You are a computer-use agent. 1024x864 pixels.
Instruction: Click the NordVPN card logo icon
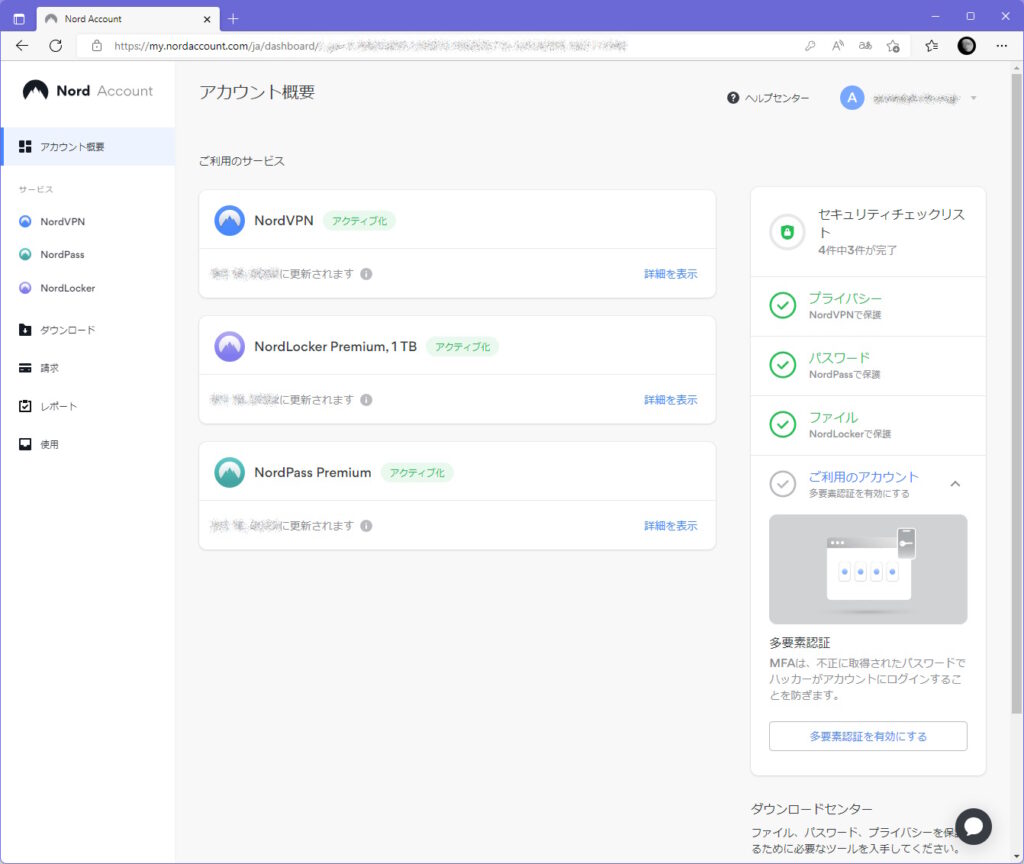[229, 221]
